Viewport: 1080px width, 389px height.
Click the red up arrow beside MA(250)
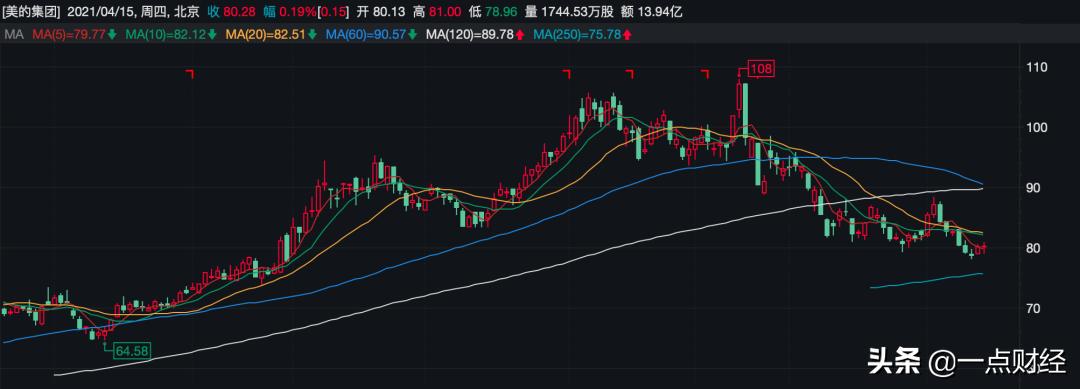(628, 34)
